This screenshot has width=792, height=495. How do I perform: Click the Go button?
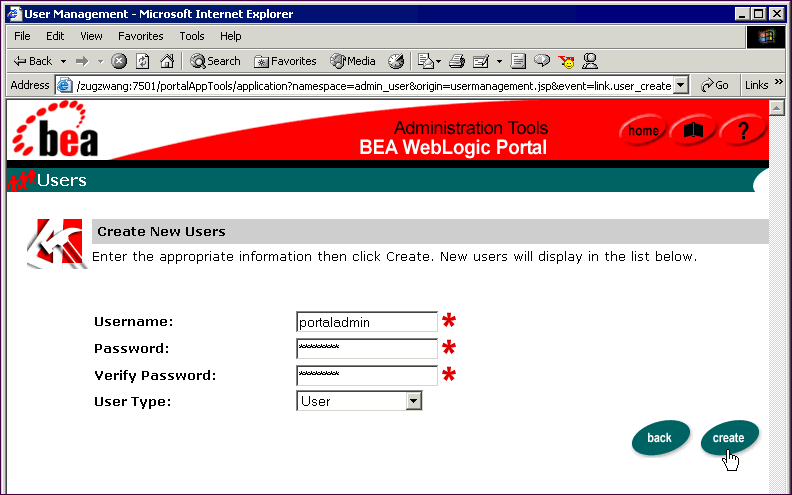coord(715,85)
